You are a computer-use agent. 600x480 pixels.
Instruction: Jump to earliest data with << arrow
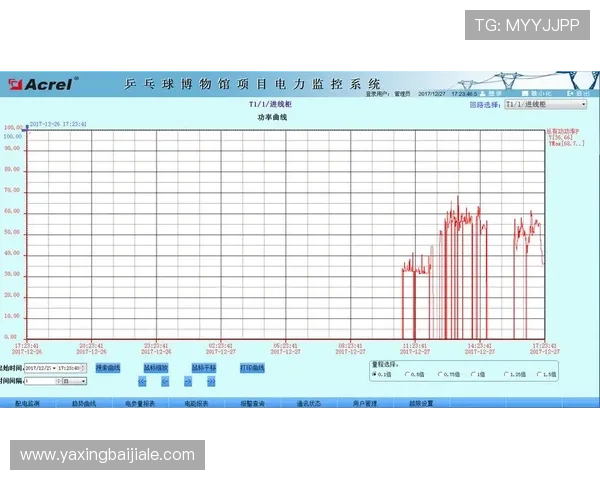click(x=142, y=381)
